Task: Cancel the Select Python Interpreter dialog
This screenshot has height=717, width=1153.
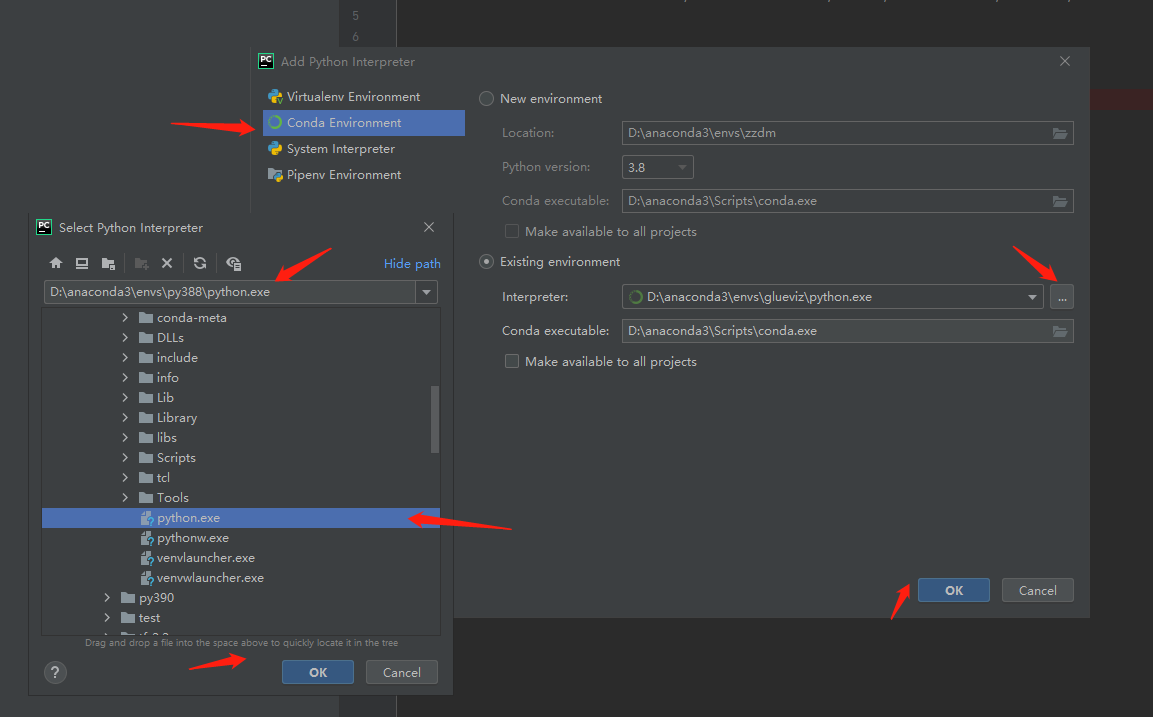Action: click(x=401, y=672)
